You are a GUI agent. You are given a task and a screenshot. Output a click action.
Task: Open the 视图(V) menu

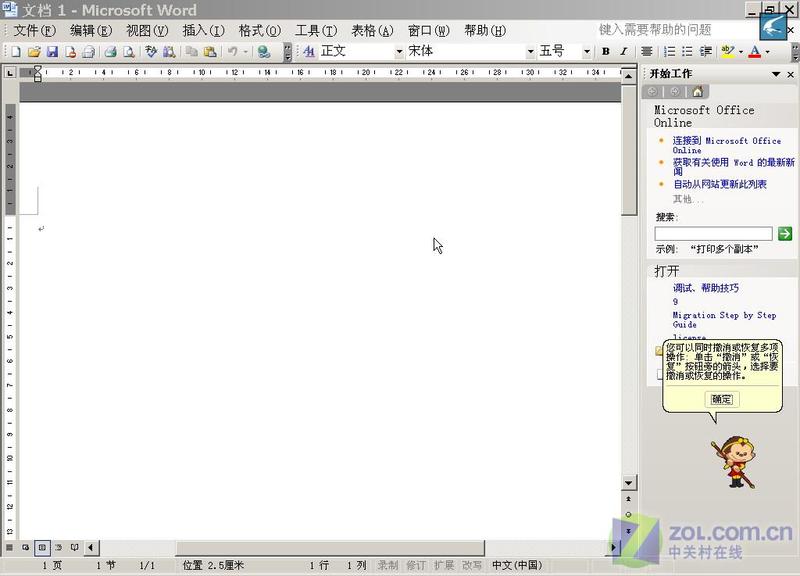[147, 31]
